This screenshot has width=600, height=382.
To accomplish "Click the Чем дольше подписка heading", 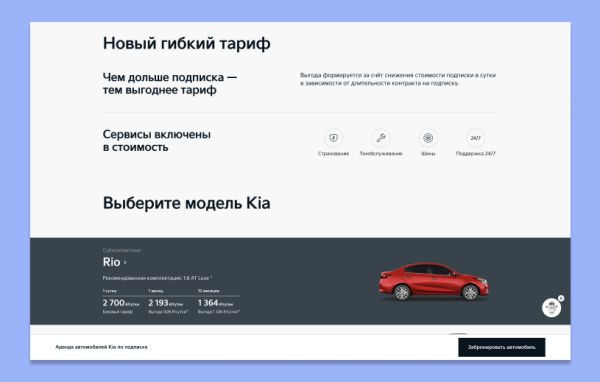I will (170, 83).
